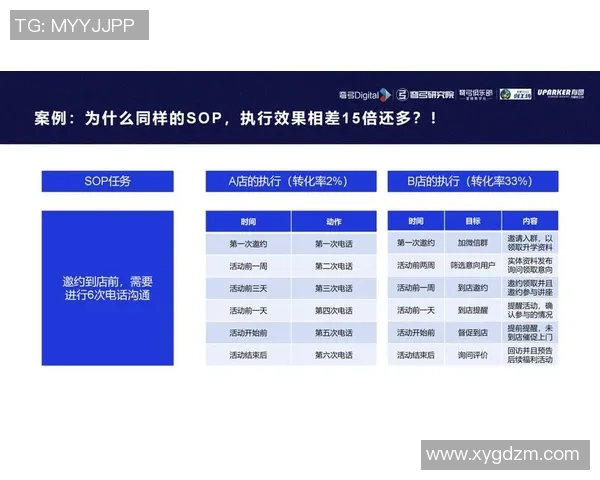Click the 回访并且预告后续福利活动 cell
Screen dimensions: 600x480
tap(530, 355)
